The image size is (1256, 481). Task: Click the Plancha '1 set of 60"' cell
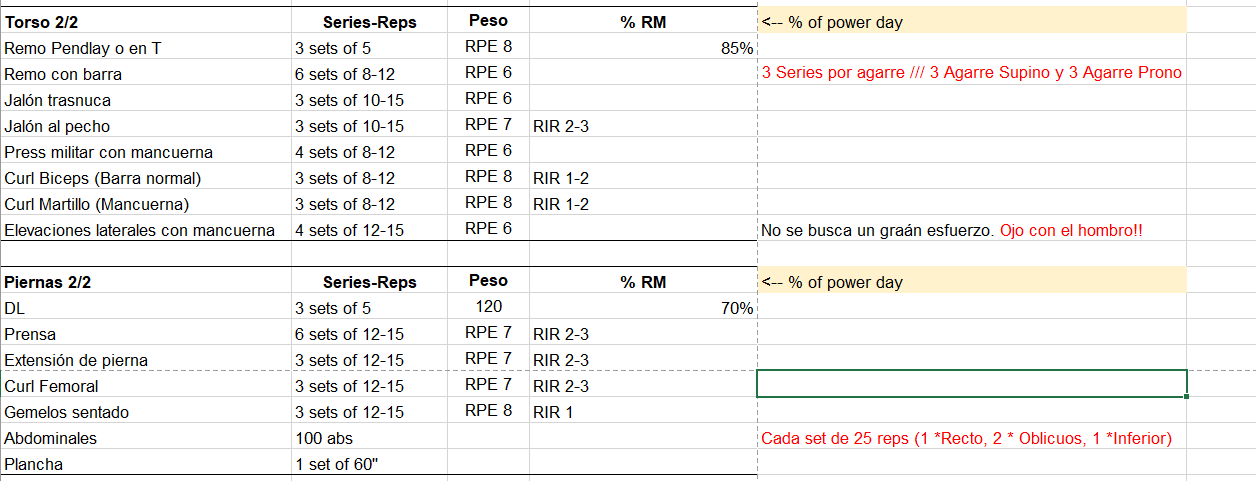(x=370, y=464)
